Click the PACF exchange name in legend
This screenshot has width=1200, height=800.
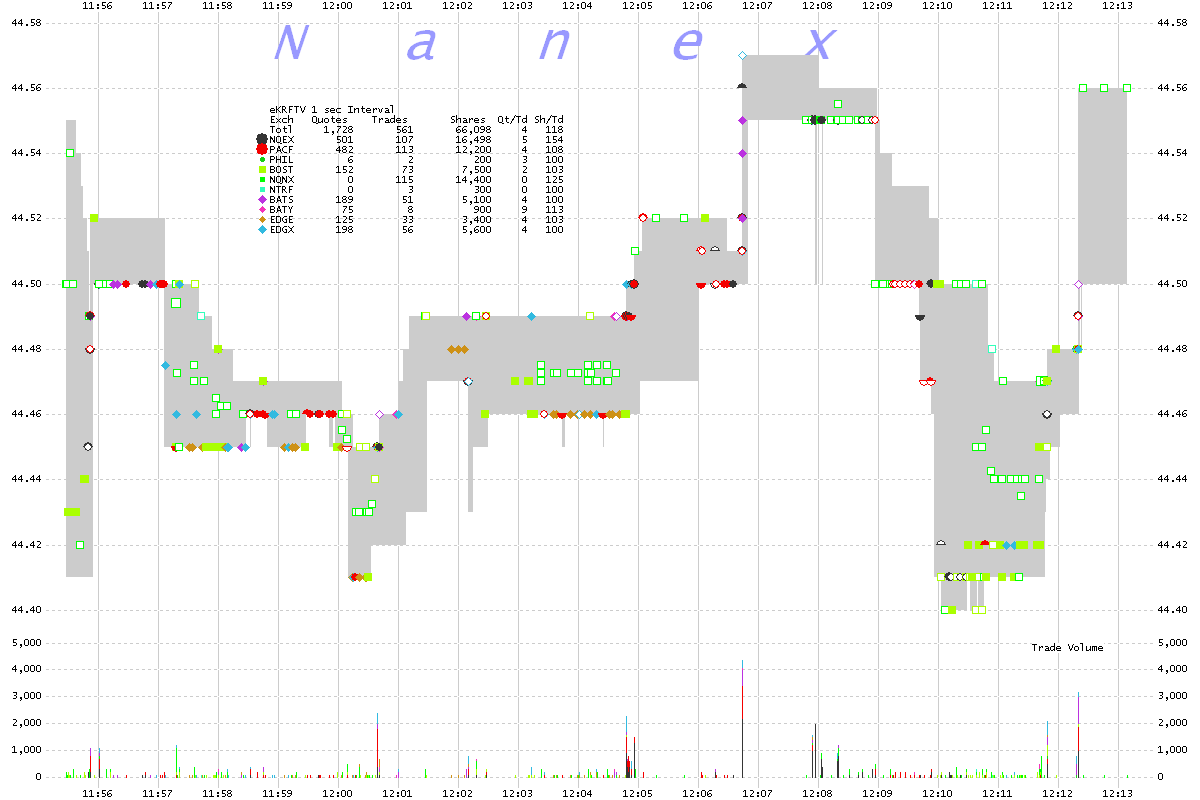(282, 149)
